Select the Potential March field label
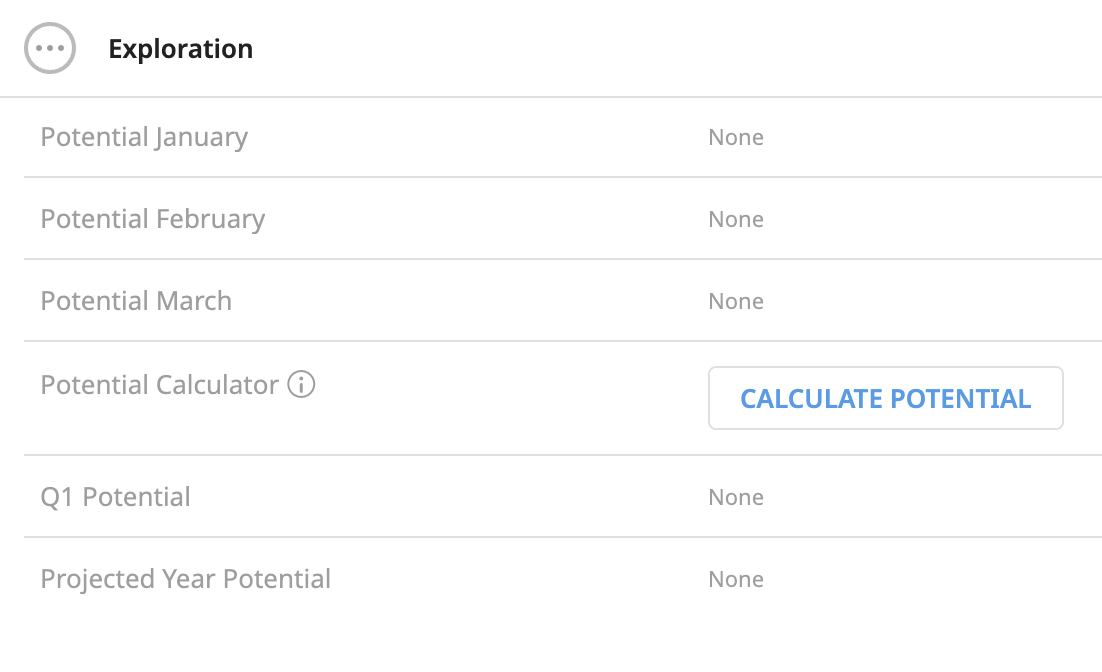The width and height of the screenshot is (1102, 672). [135, 301]
